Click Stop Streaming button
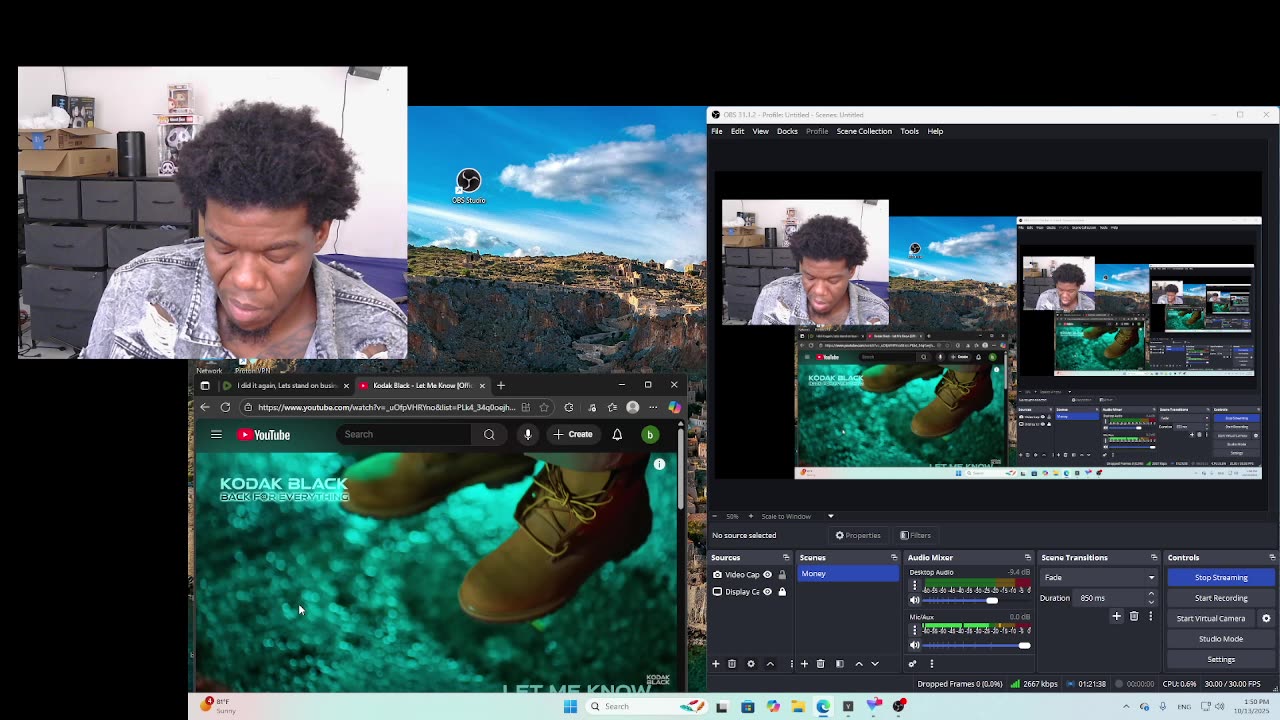This screenshot has width=1280, height=720. click(x=1221, y=577)
